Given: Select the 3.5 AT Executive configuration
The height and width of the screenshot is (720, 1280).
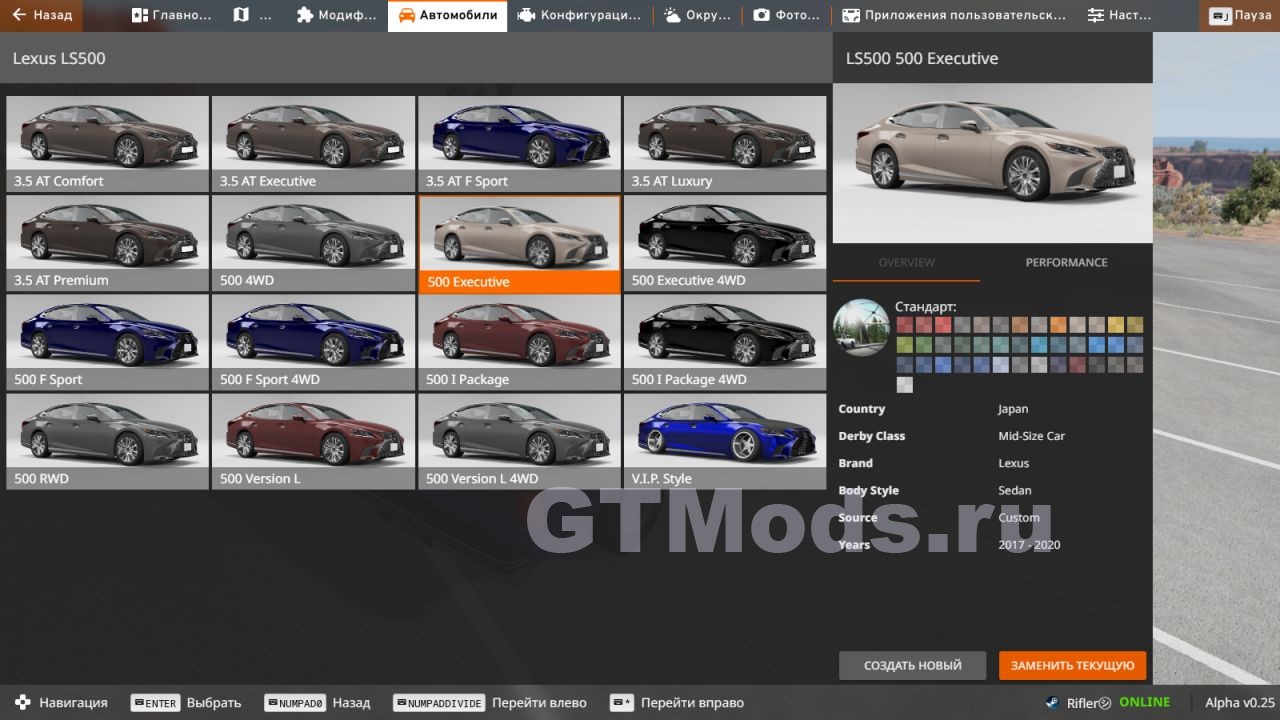Looking at the screenshot, I should [313, 143].
